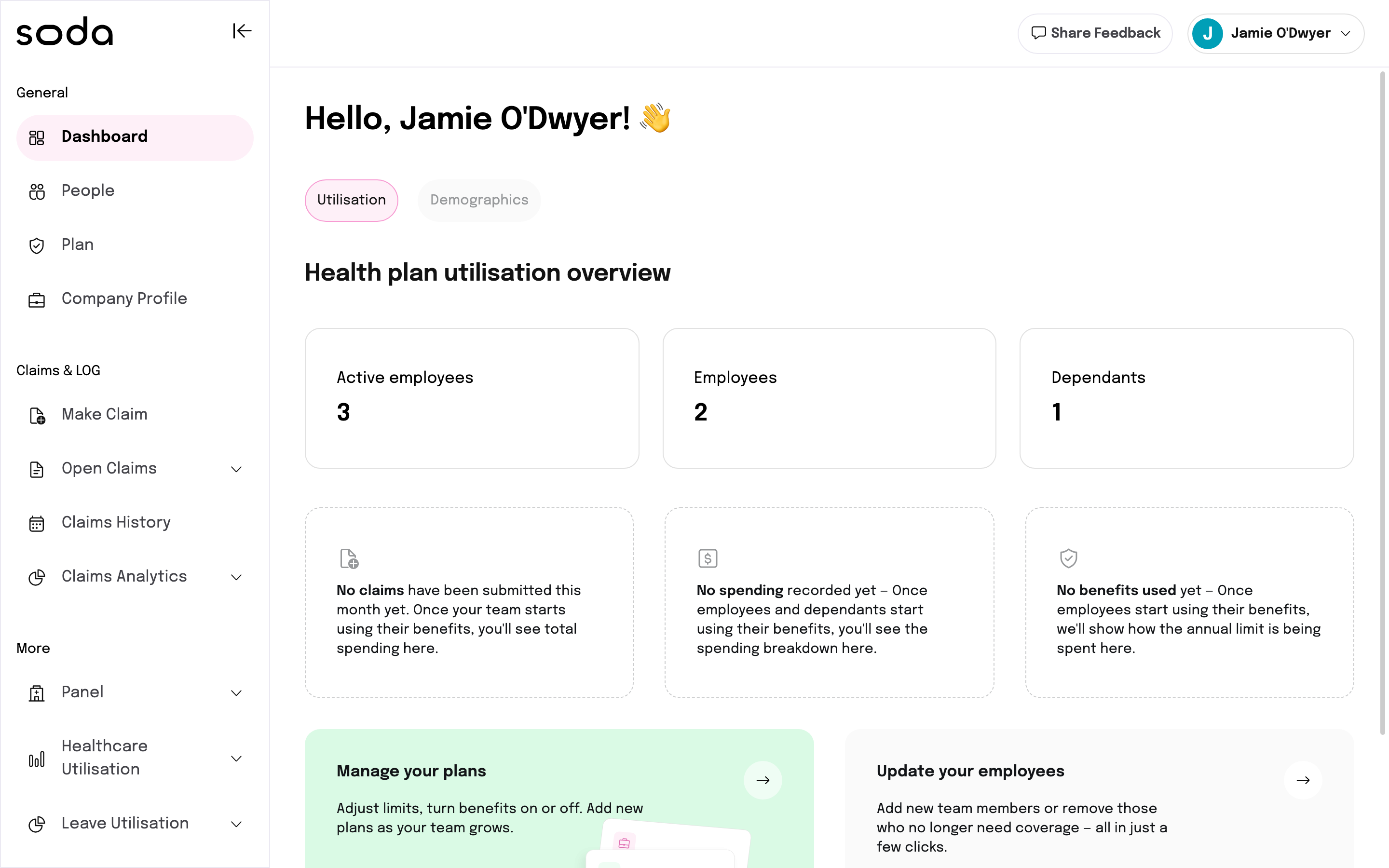Click the Leave Utilisation pie icon
Image resolution: width=1389 pixels, height=868 pixels.
click(37, 825)
